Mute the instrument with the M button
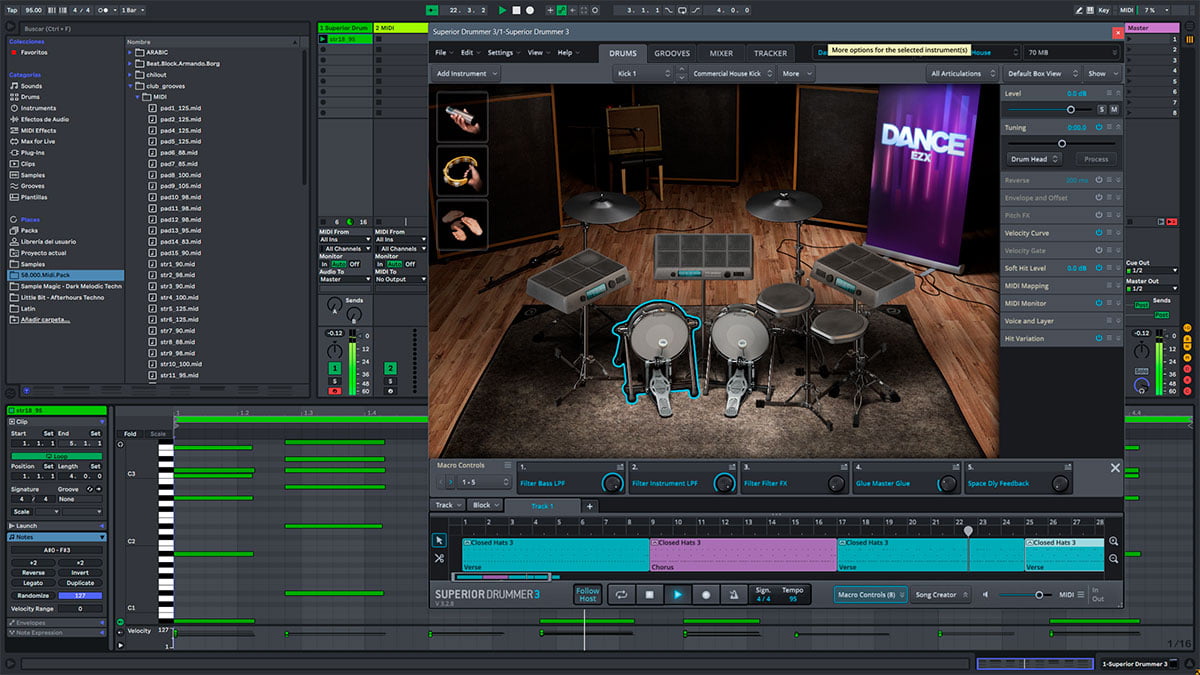 coord(1113,109)
